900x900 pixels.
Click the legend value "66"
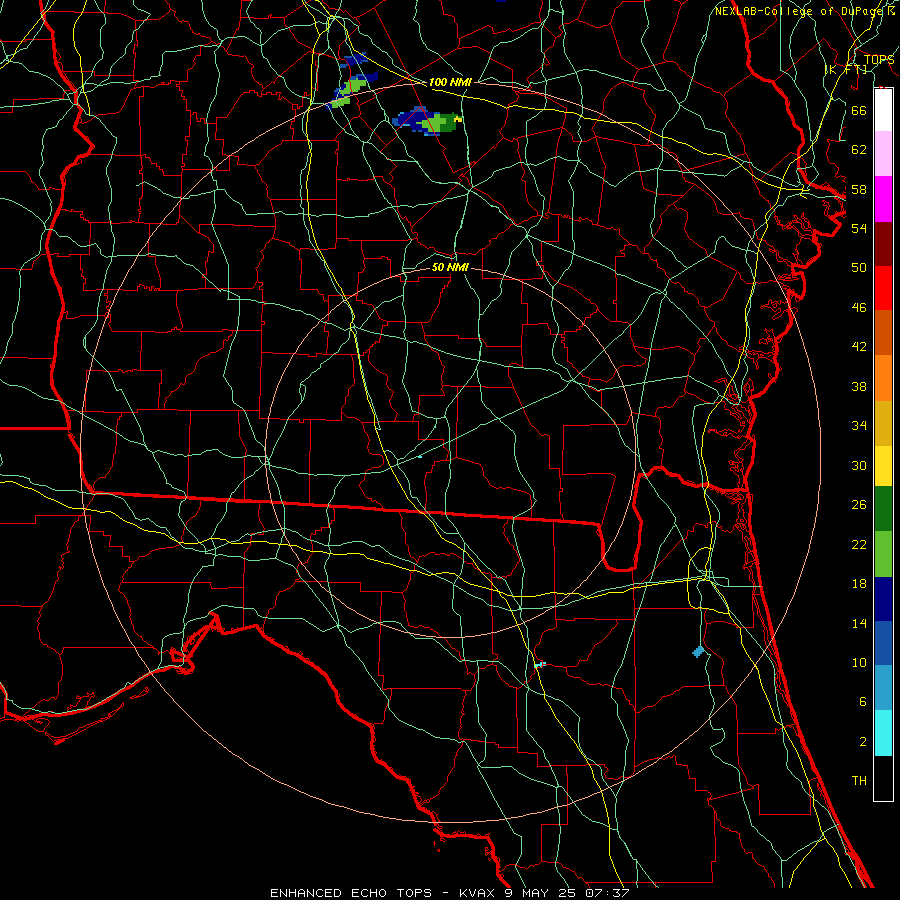[859, 110]
